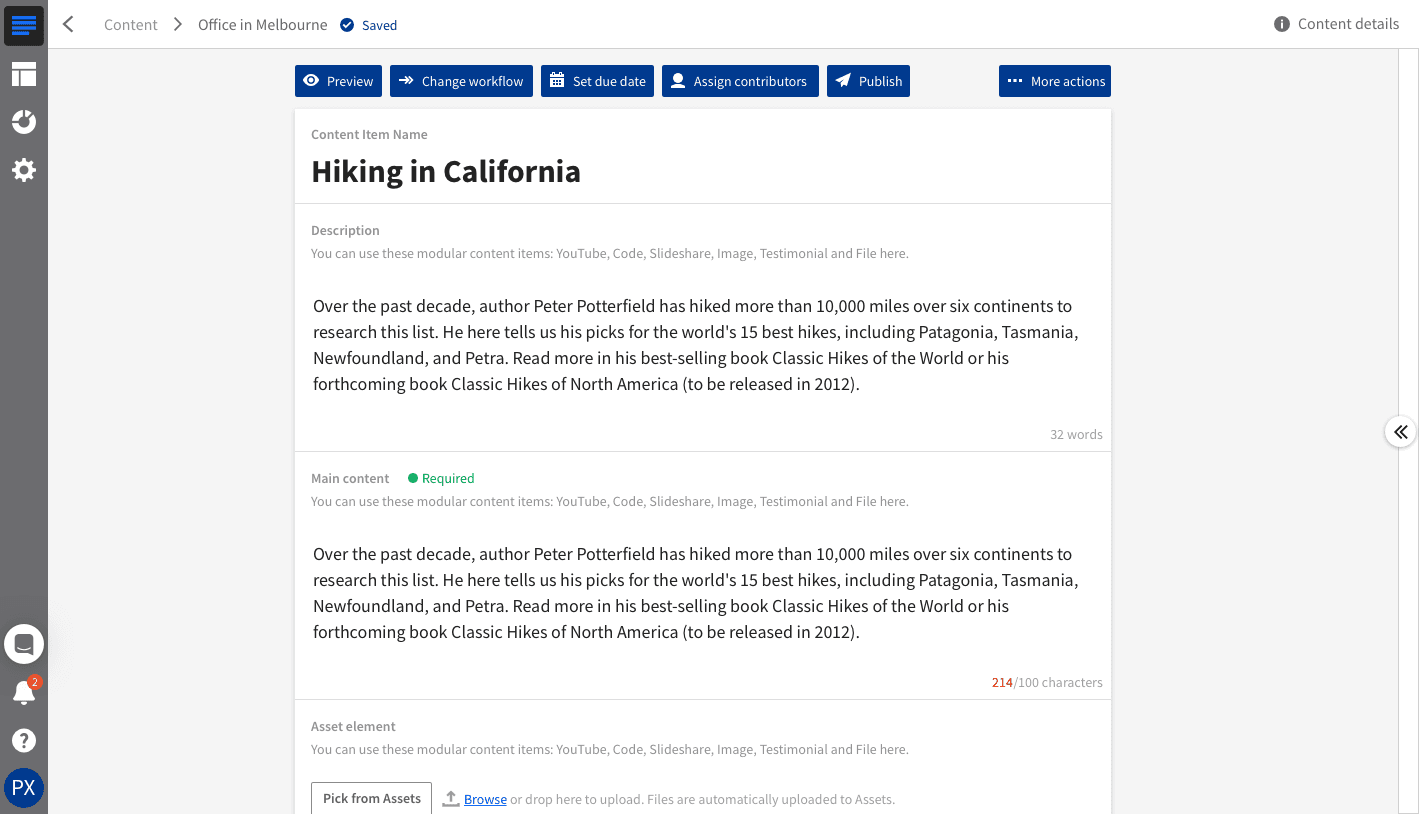Publish the content item
Screen dimensions: 1419x814
[868, 82]
